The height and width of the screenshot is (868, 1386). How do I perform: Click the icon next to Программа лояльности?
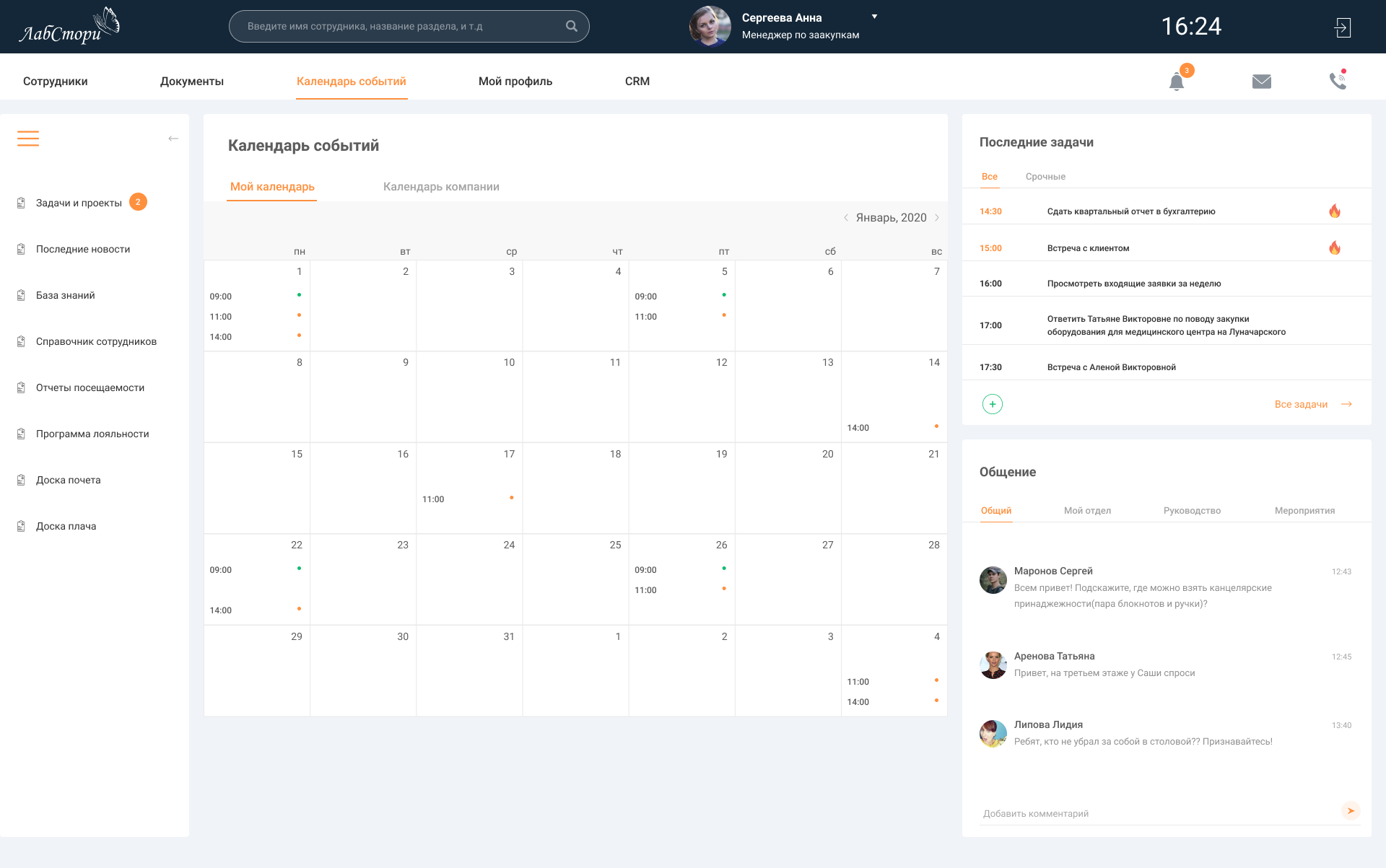(21, 434)
